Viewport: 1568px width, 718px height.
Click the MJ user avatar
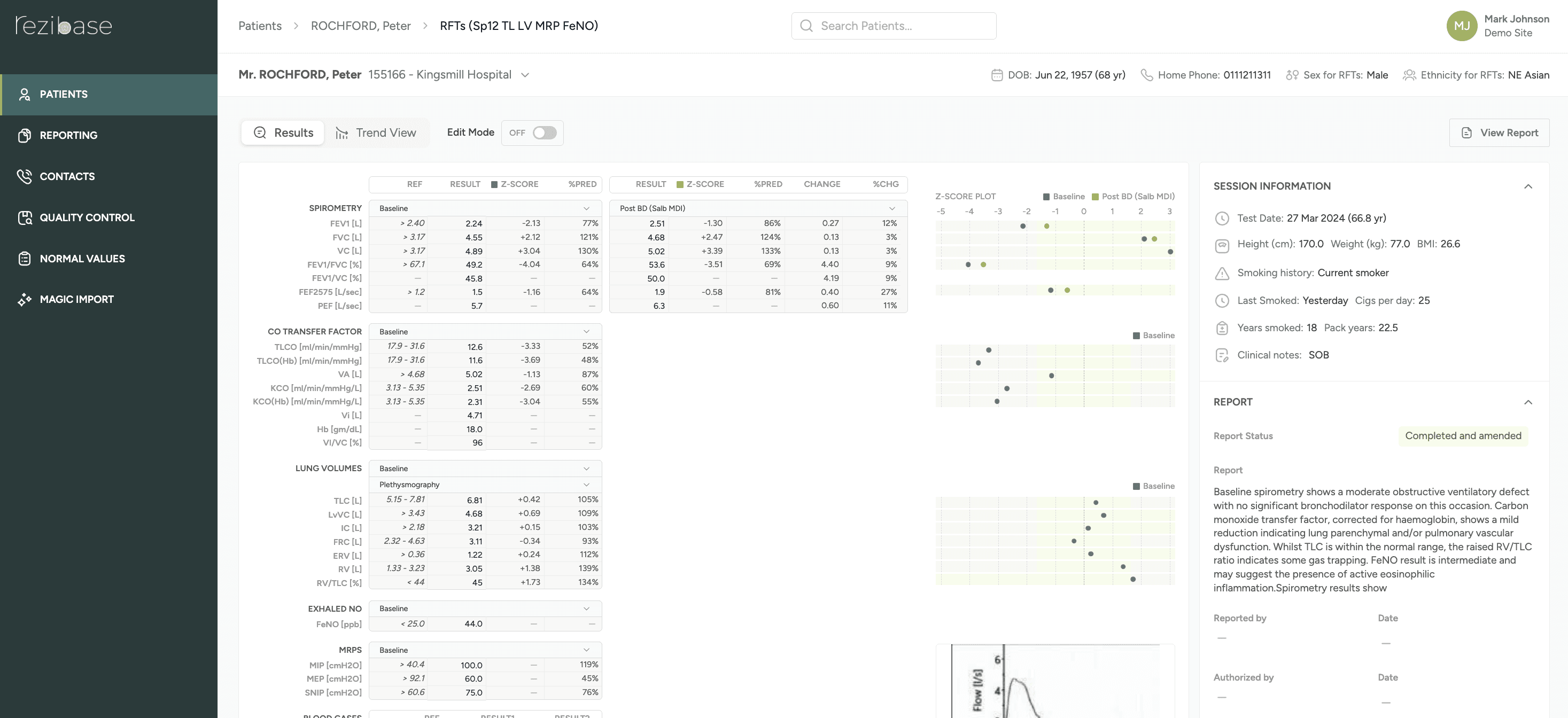pyautogui.click(x=1462, y=26)
